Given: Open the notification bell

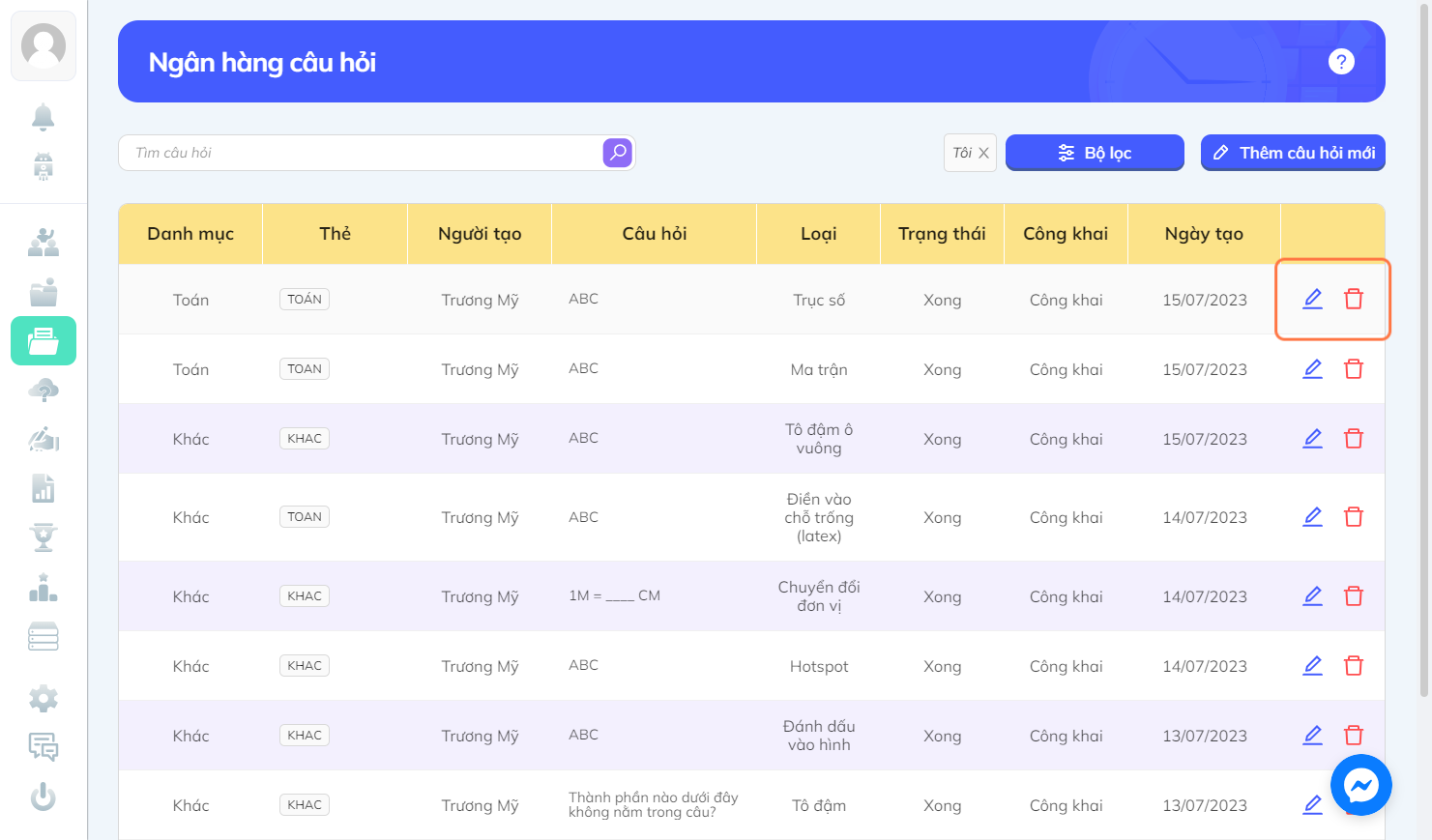Looking at the screenshot, I should tap(44, 117).
